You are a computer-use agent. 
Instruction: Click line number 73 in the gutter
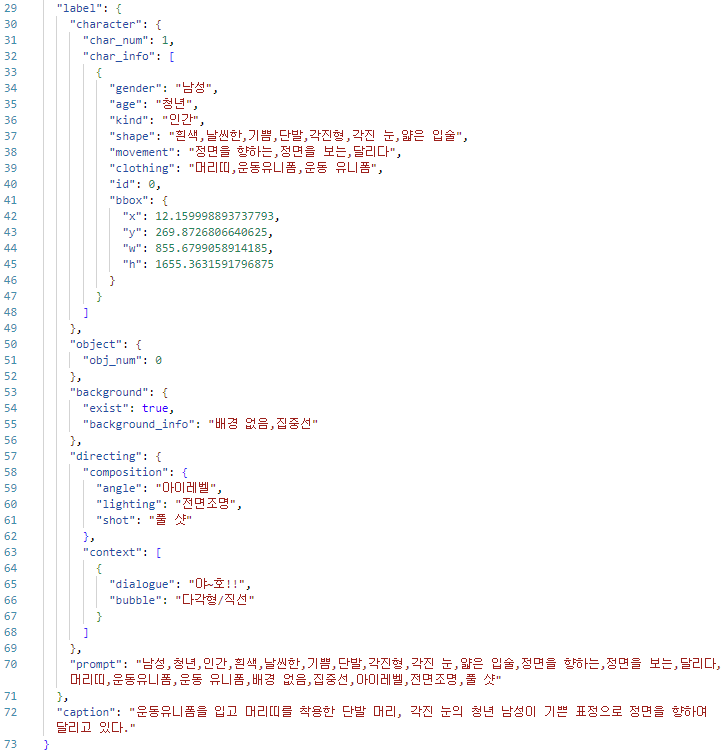[11, 744]
